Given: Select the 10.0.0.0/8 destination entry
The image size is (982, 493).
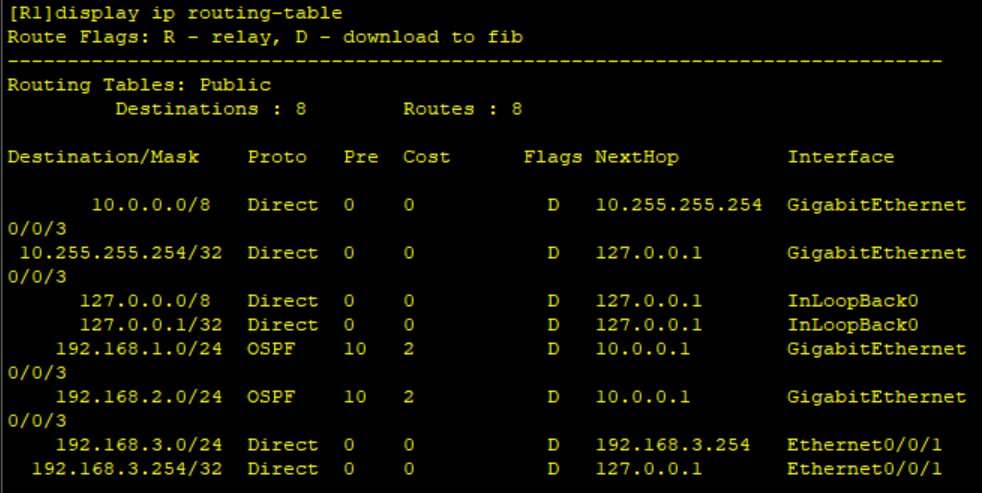Looking at the screenshot, I should coord(150,205).
